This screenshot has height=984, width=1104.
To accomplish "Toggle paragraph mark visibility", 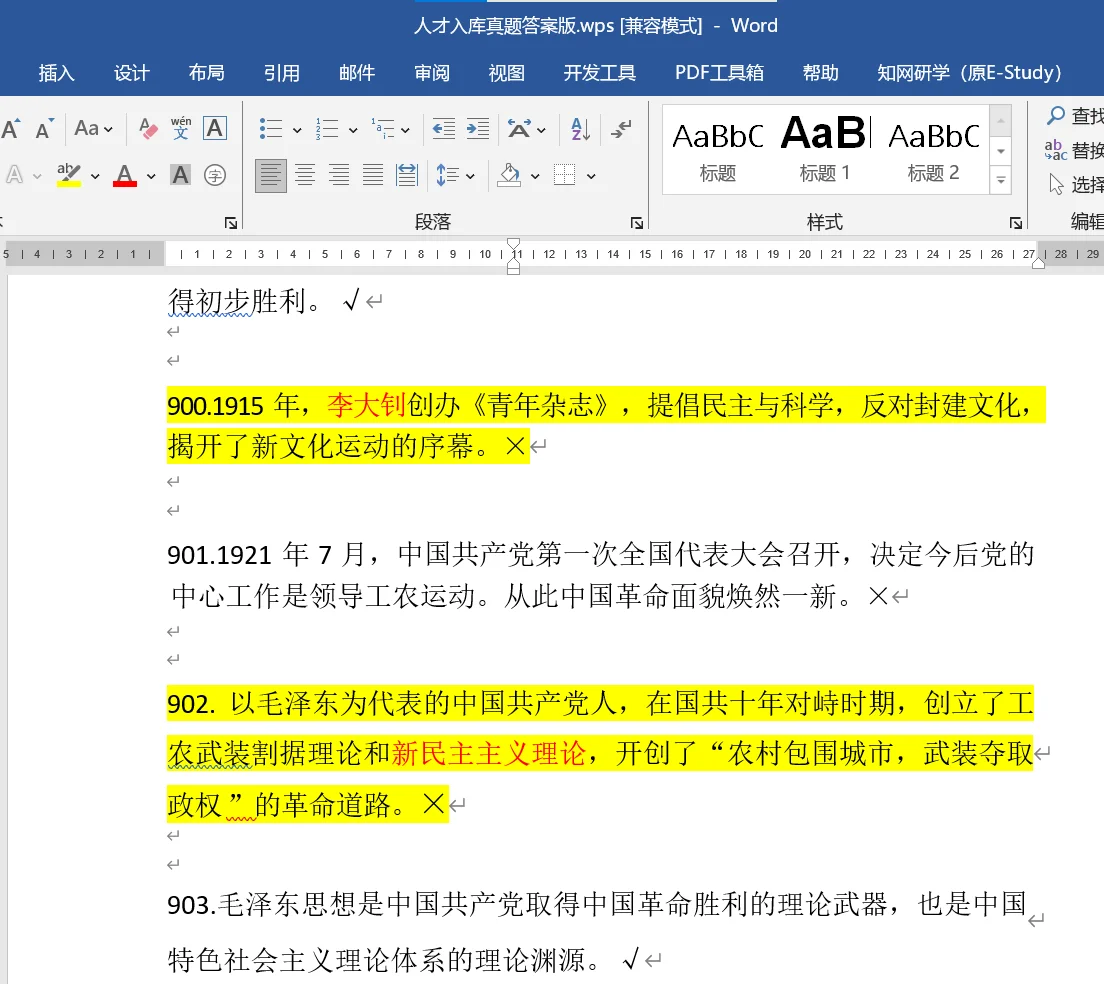I will [x=622, y=128].
